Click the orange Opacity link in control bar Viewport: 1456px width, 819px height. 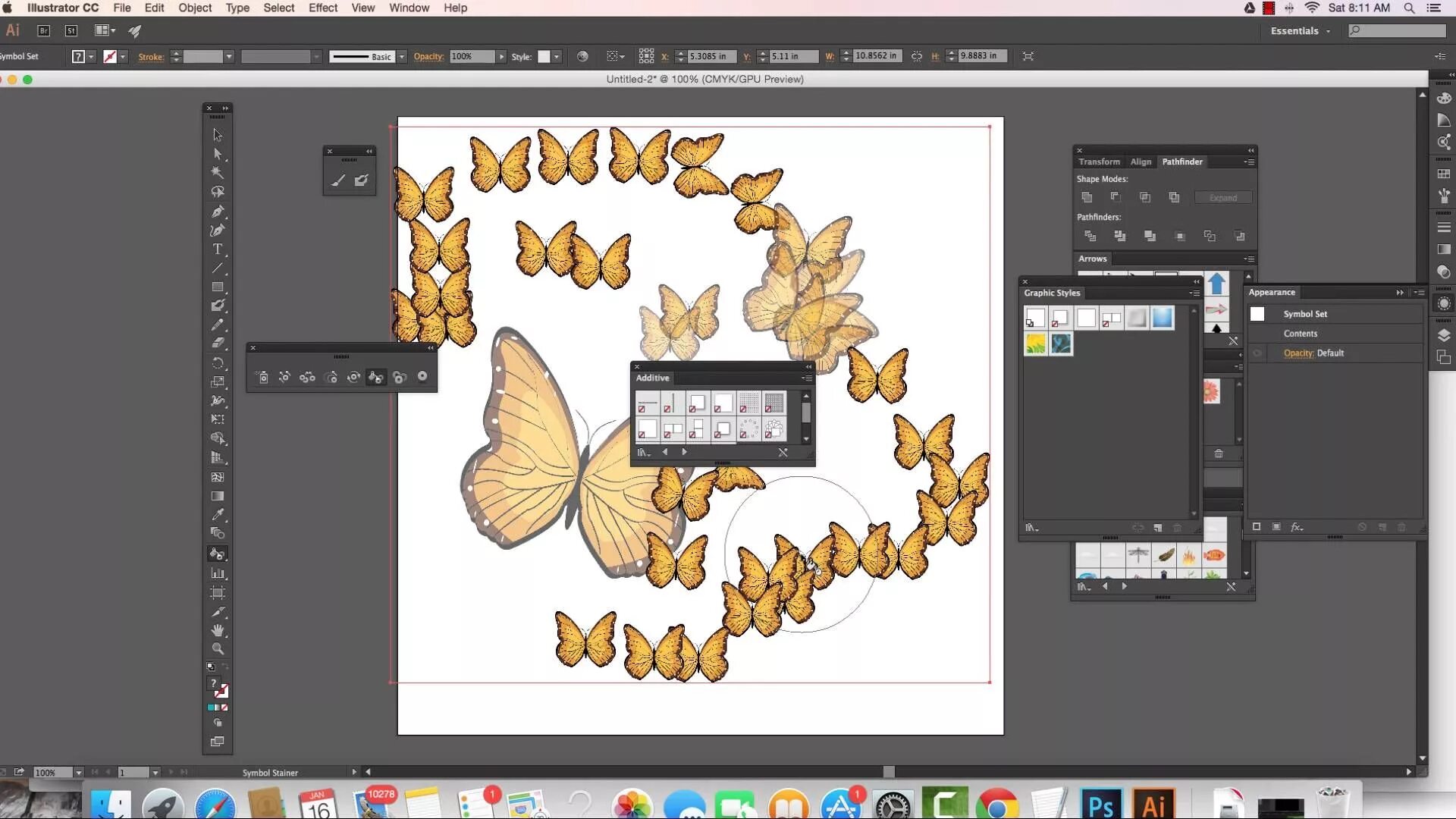click(x=428, y=57)
